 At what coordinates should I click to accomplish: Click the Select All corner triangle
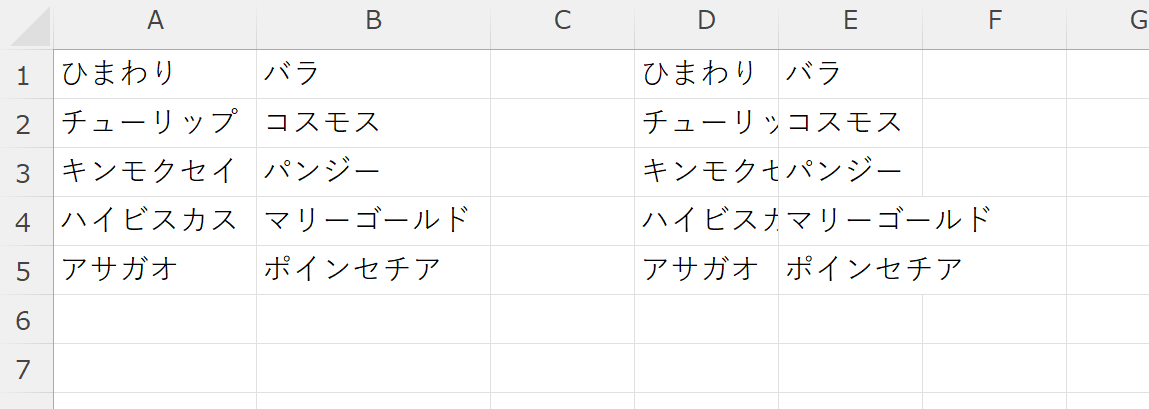(28, 28)
